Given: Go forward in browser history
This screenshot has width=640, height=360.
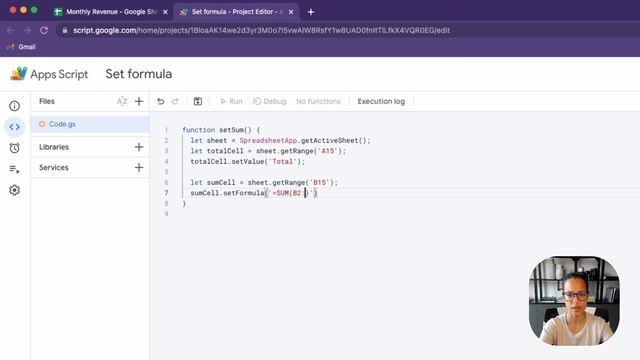Looking at the screenshot, I should click(27, 30).
